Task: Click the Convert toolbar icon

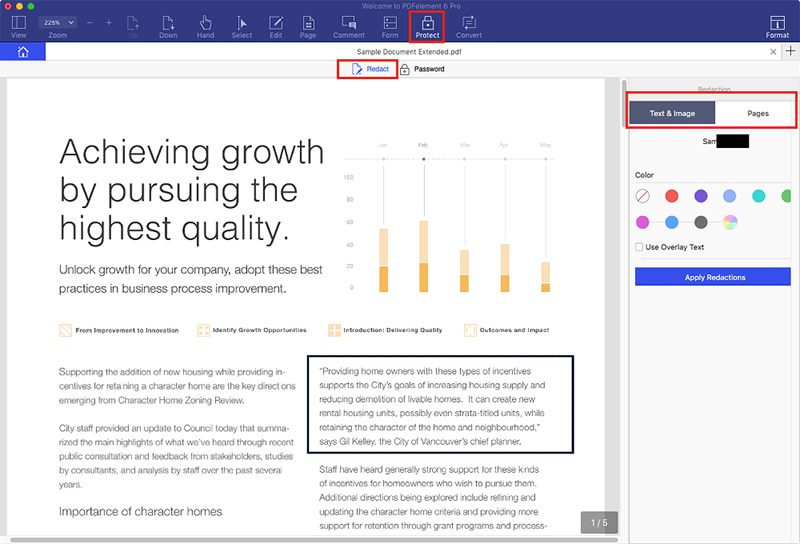Action: pyautogui.click(x=468, y=25)
